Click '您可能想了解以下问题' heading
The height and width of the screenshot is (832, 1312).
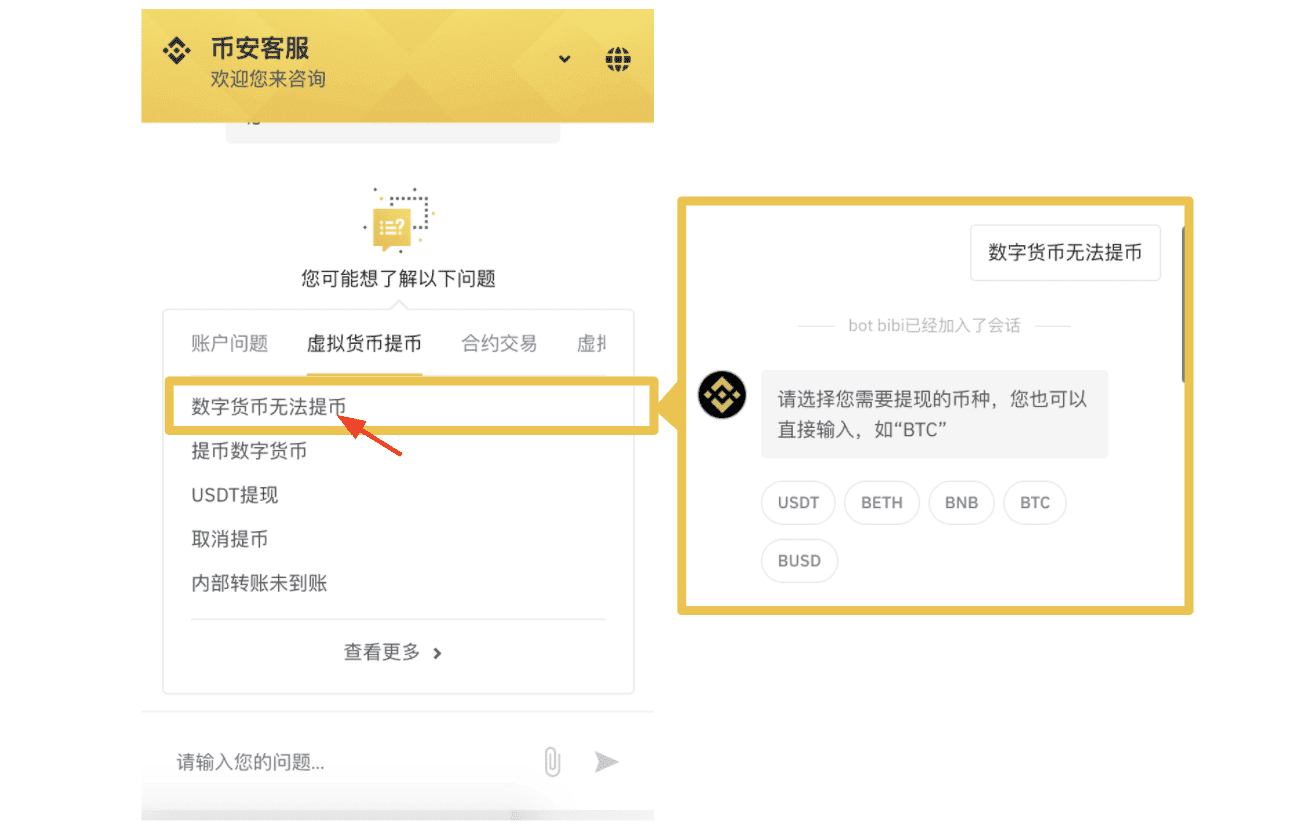click(x=398, y=279)
